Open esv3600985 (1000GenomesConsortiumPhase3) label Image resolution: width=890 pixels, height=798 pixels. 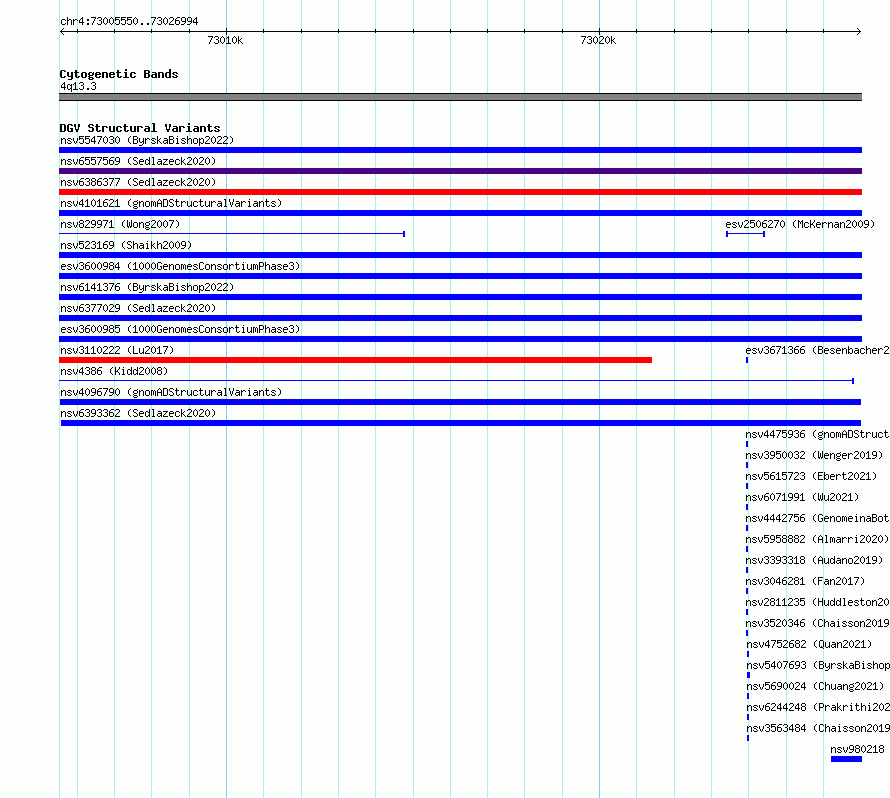tap(180, 329)
